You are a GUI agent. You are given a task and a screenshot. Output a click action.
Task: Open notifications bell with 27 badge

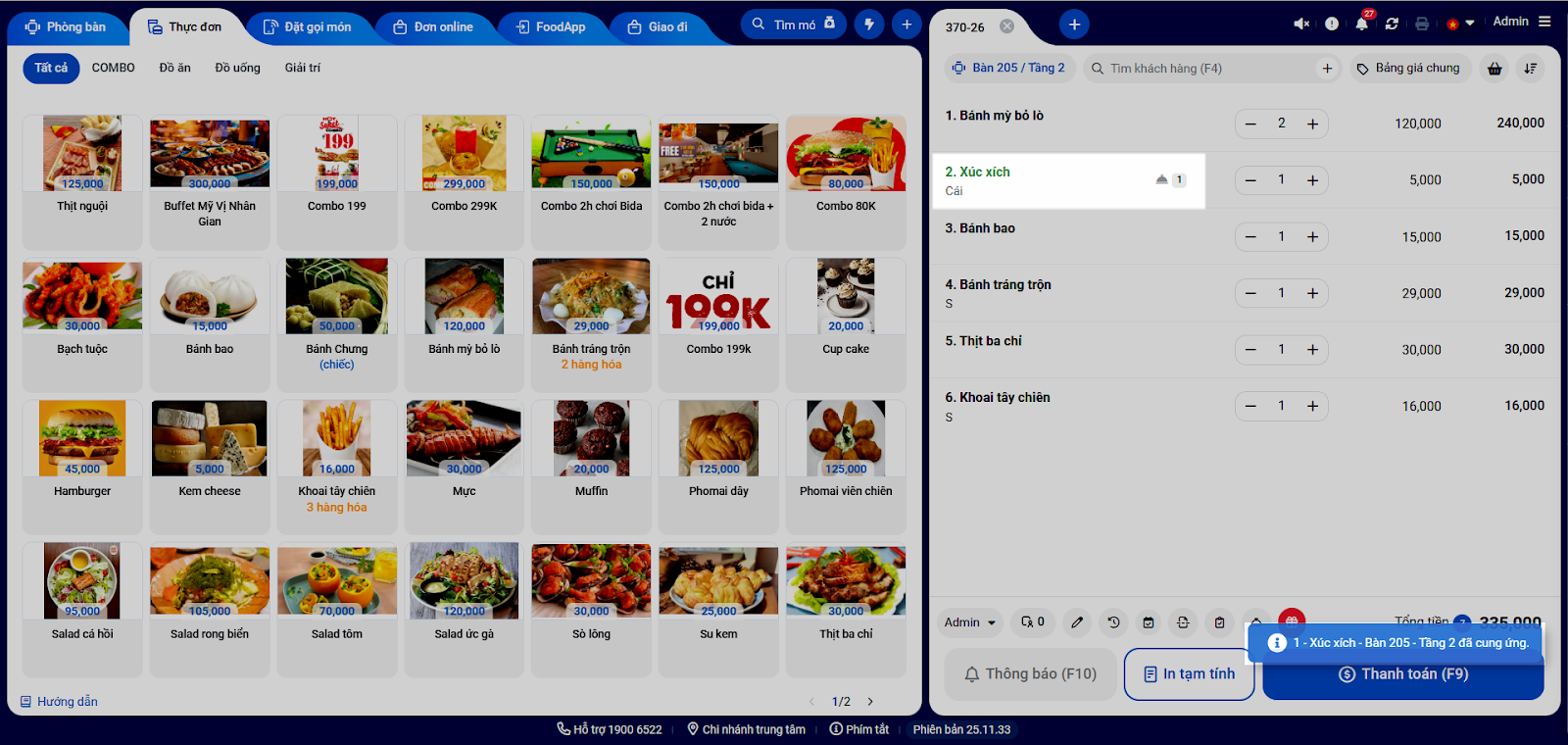(1362, 23)
